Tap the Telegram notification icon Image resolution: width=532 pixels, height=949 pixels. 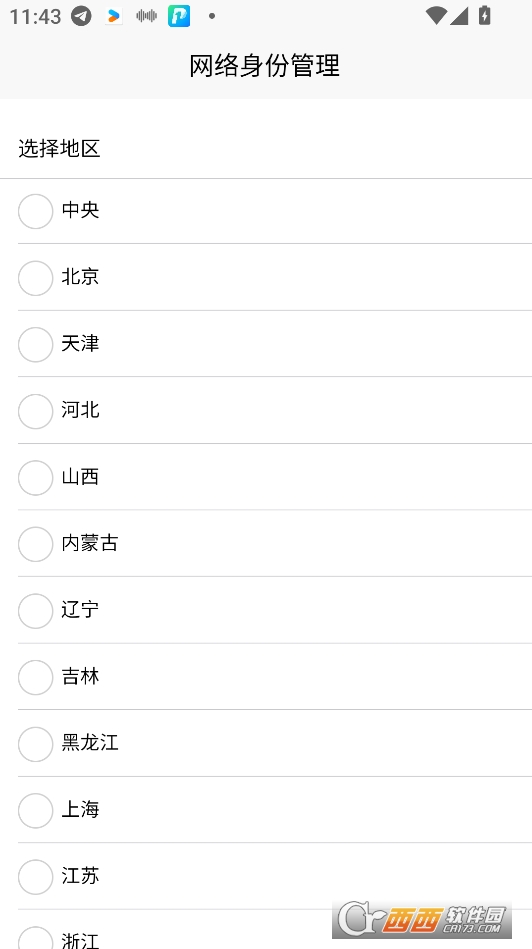pos(81,16)
